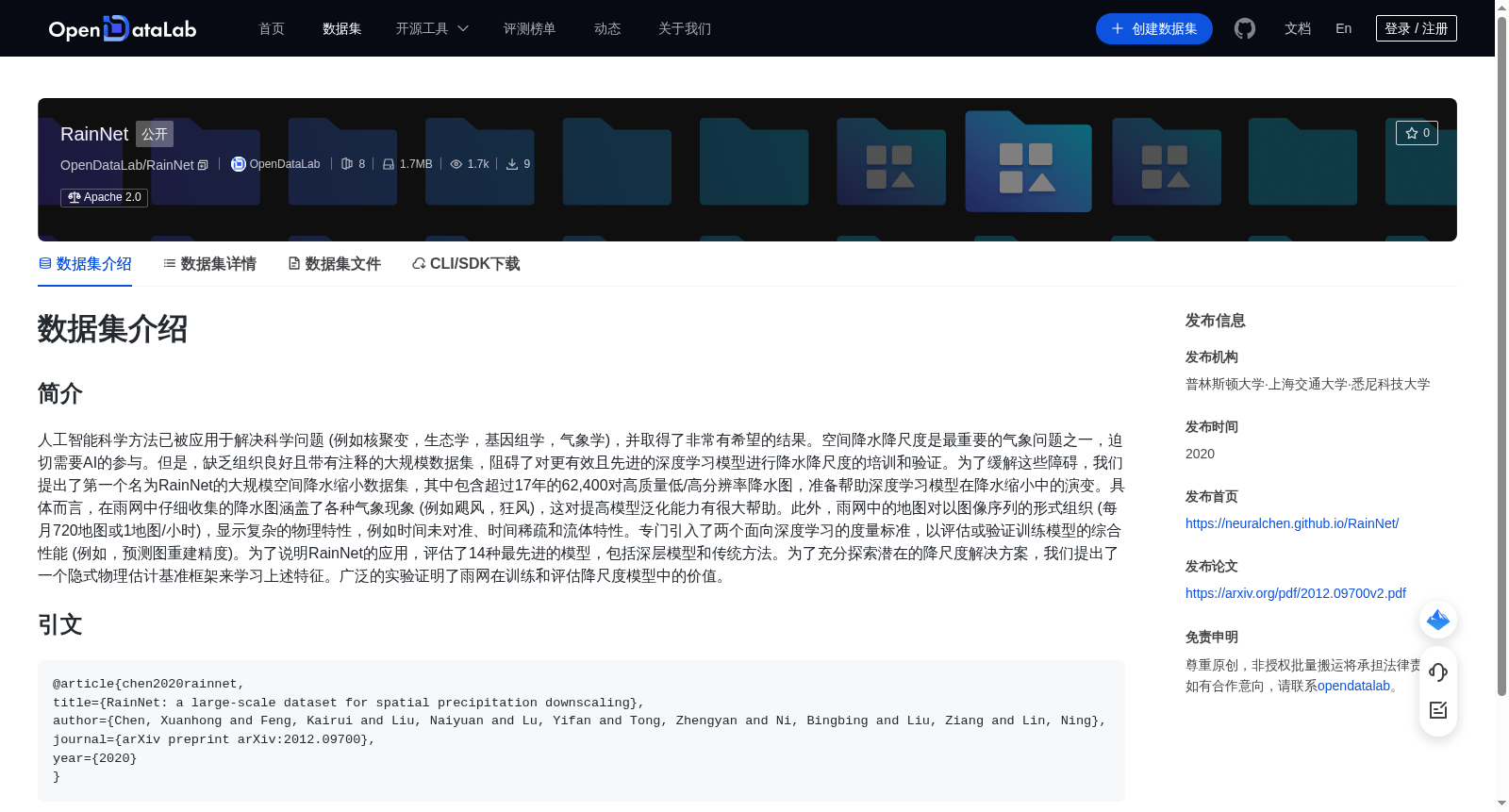Copy the OpenDataLab/RainNet path icon
Screen dimensions: 1509x812
point(203,165)
